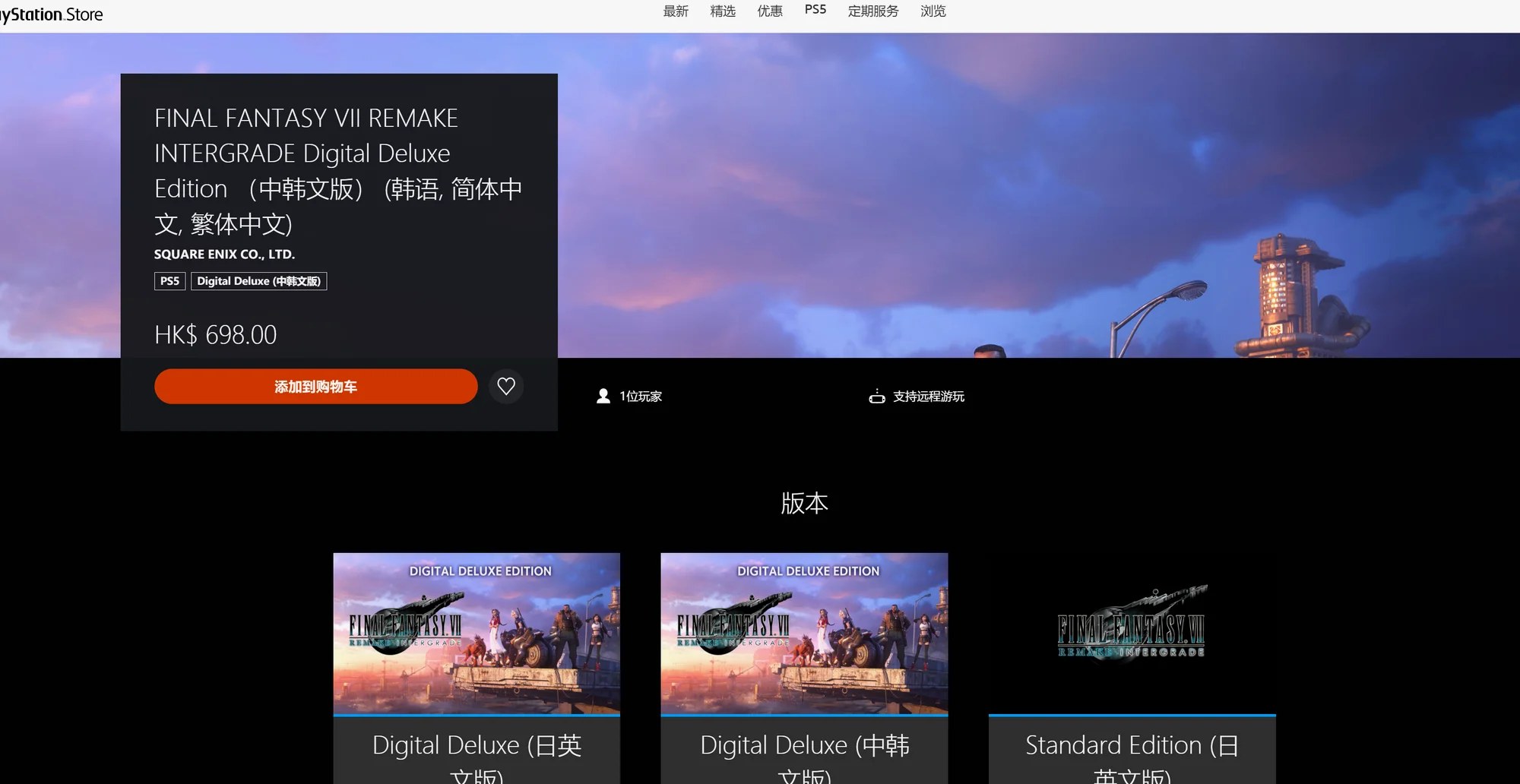Open the Digital Deluxe (日英文版) edition thumbnail
The image size is (1520, 784).
click(x=477, y=634)
